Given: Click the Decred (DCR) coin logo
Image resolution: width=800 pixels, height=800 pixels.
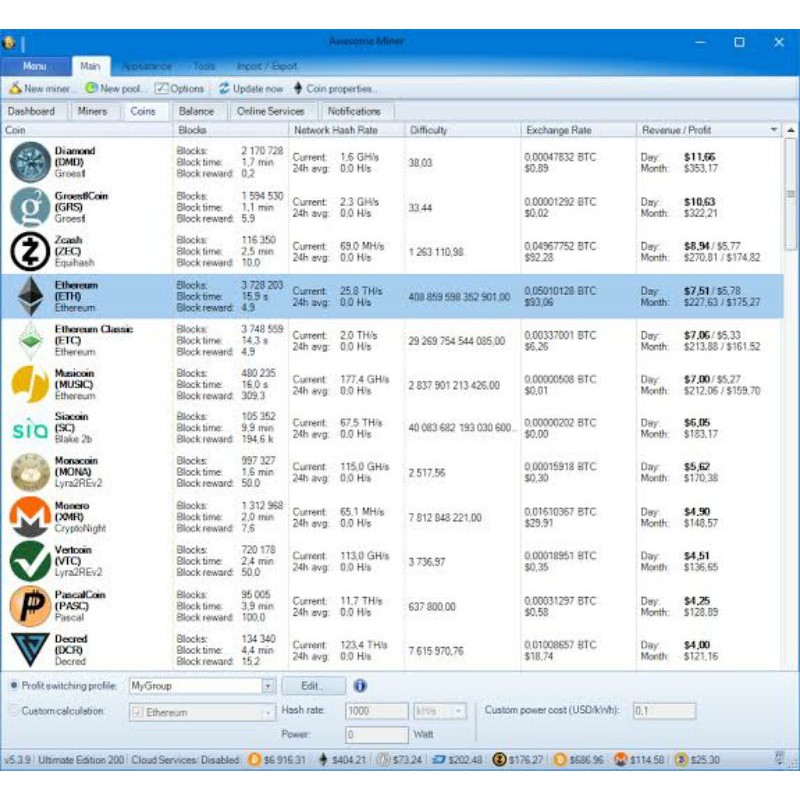Looking at the screenshot, I should (30, 650).
